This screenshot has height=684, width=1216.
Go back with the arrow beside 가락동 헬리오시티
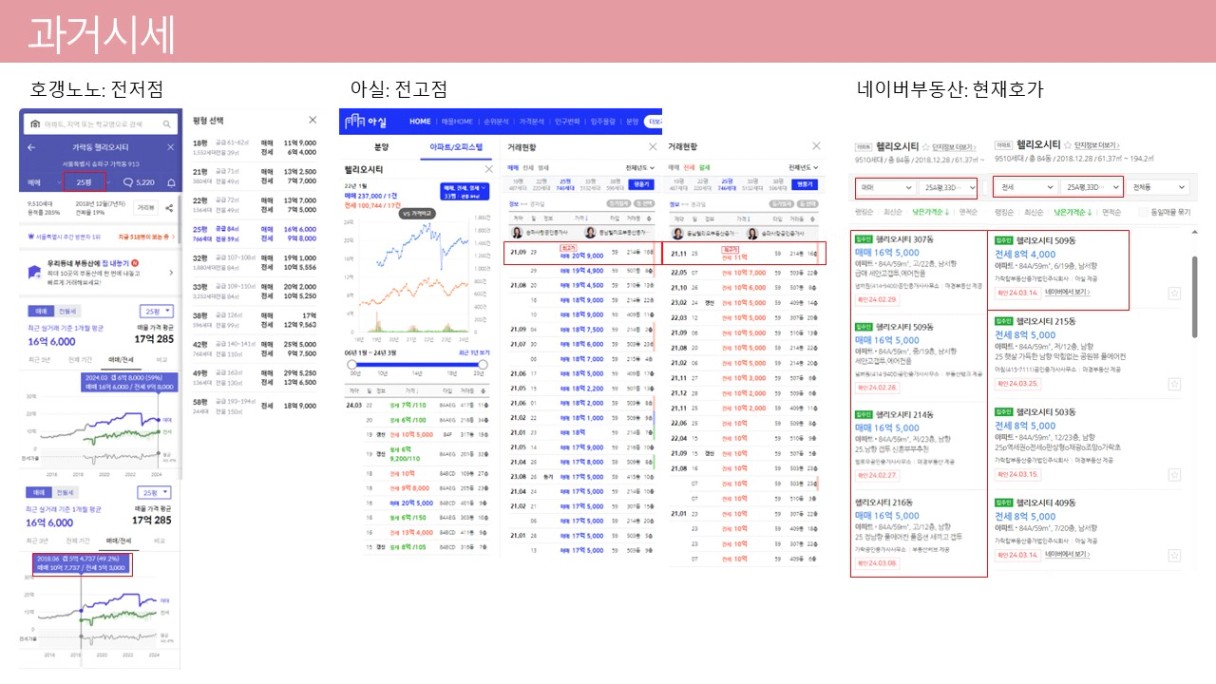coord(31,147)
